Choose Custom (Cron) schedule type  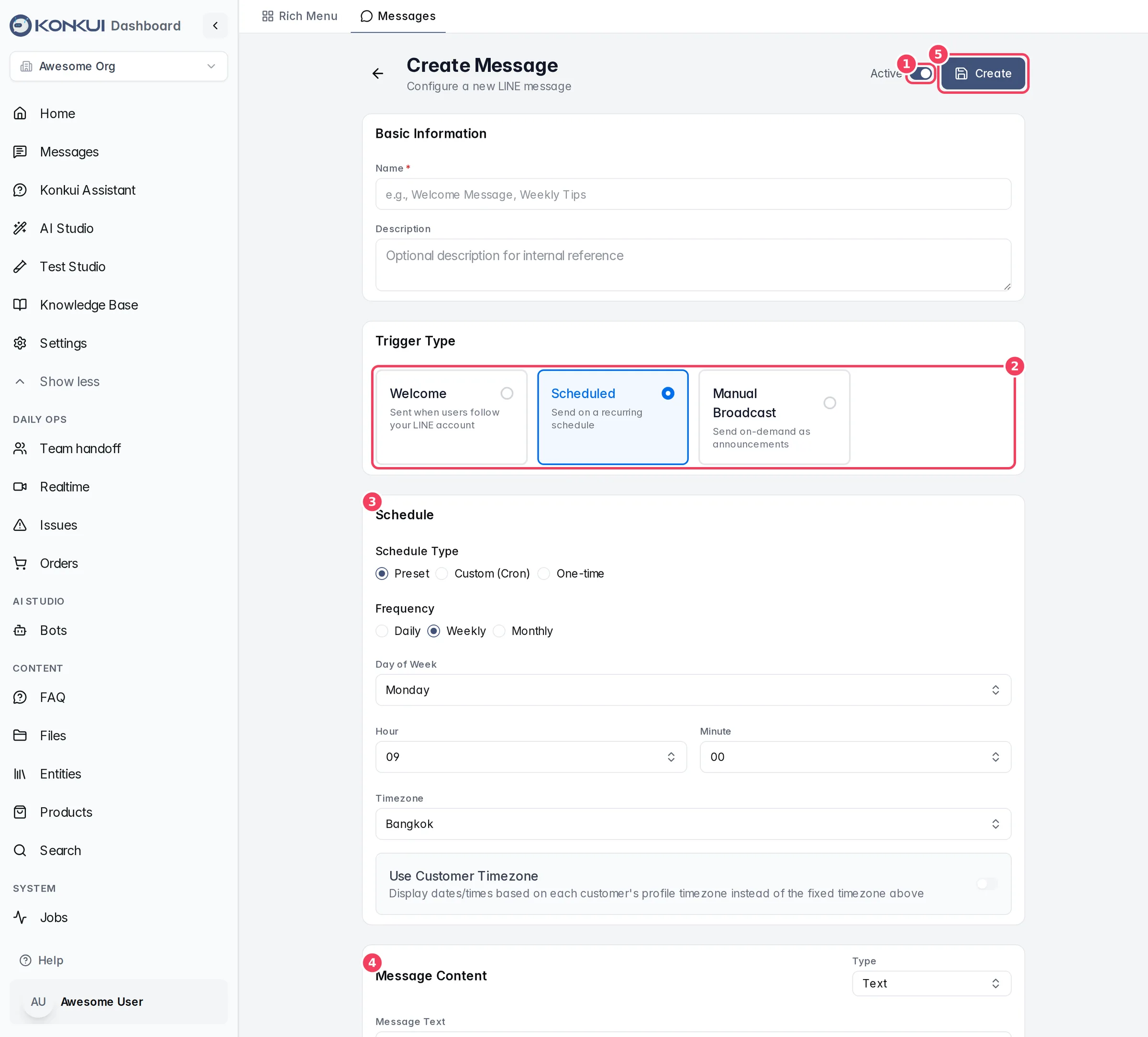coord(442,573)
